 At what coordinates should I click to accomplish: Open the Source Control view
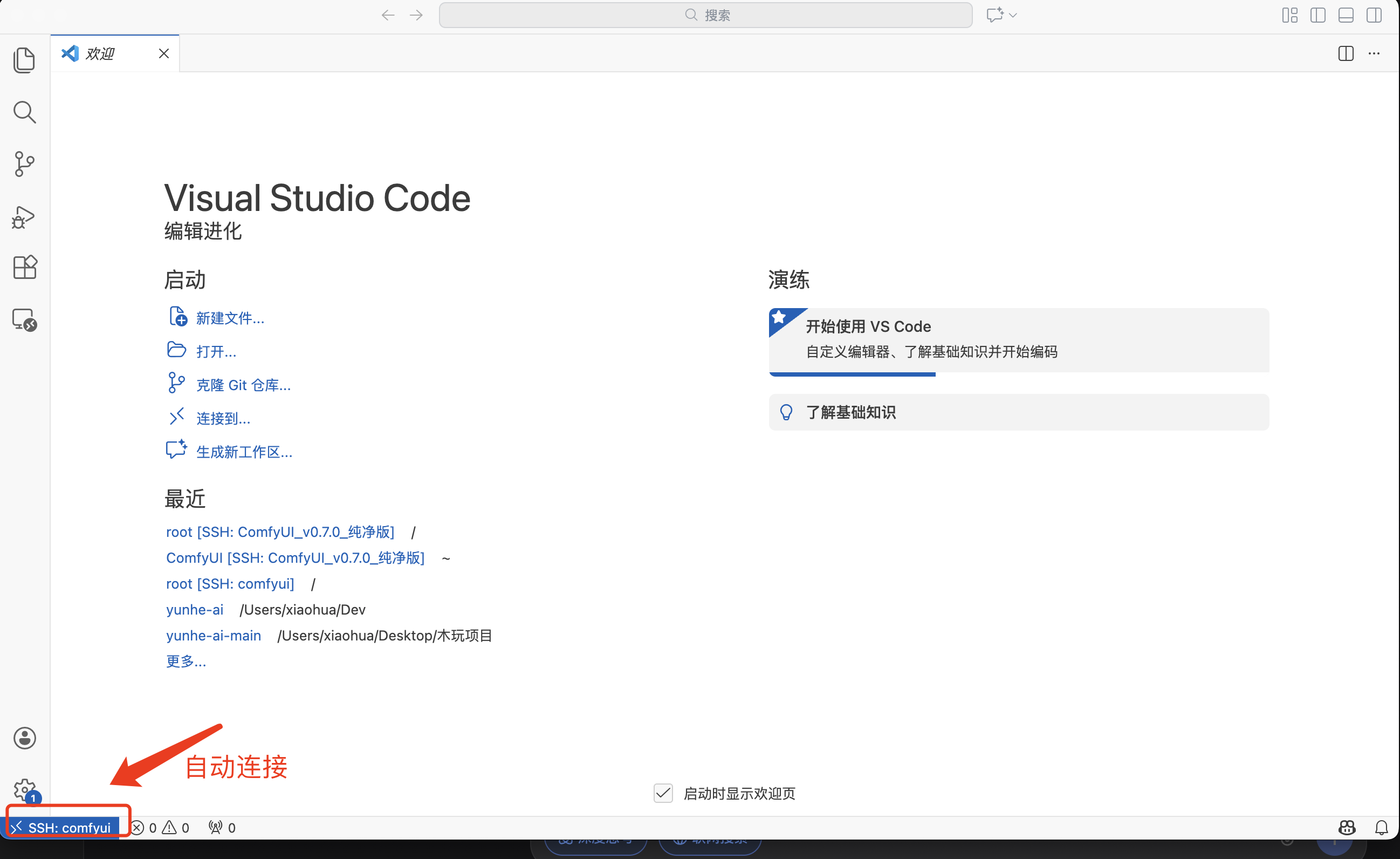click(x=24, y=163)
